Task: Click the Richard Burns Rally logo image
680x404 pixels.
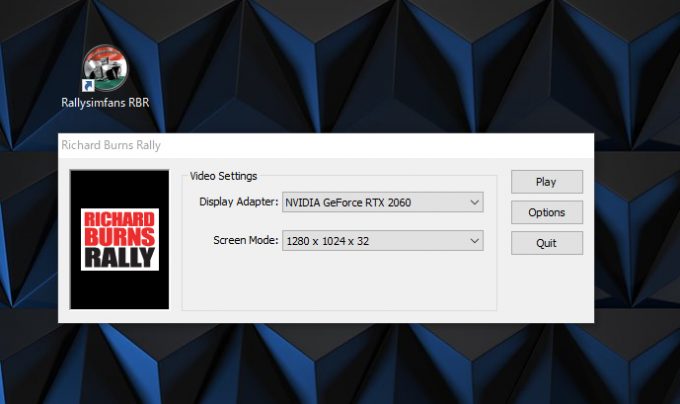Action: [120, 239]
